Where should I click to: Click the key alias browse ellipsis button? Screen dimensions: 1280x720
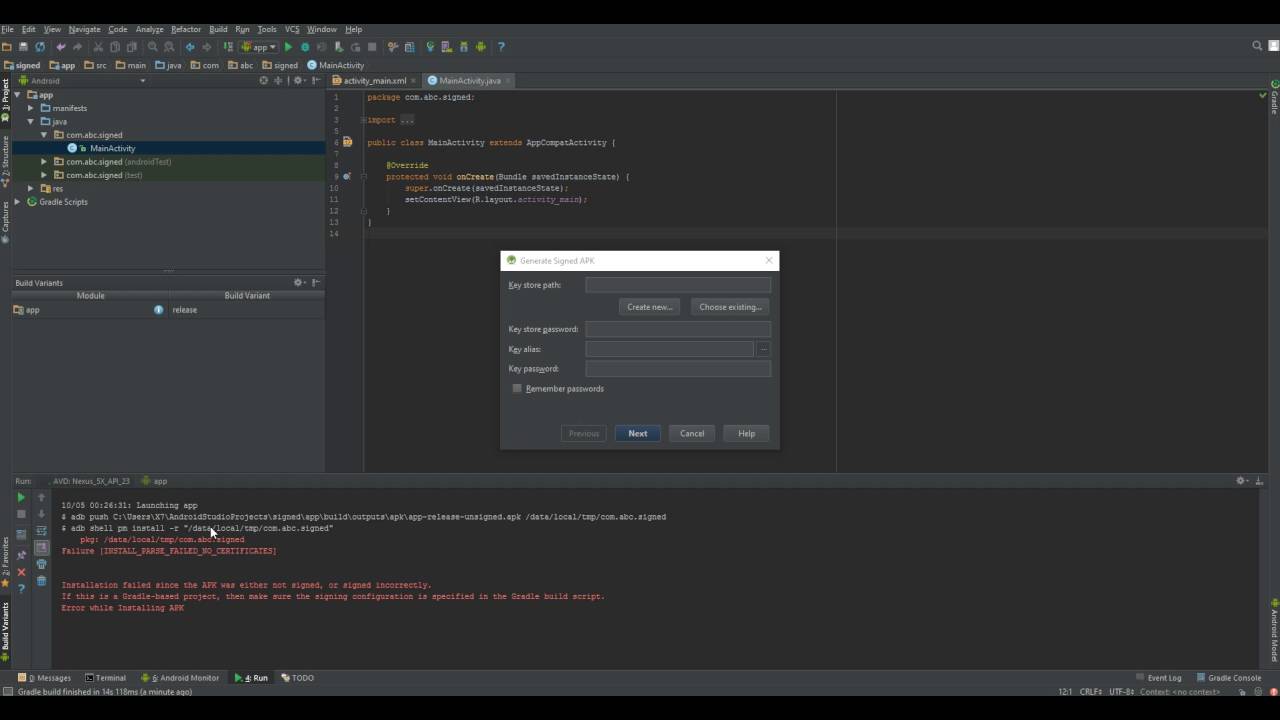(x=763, y=349)
